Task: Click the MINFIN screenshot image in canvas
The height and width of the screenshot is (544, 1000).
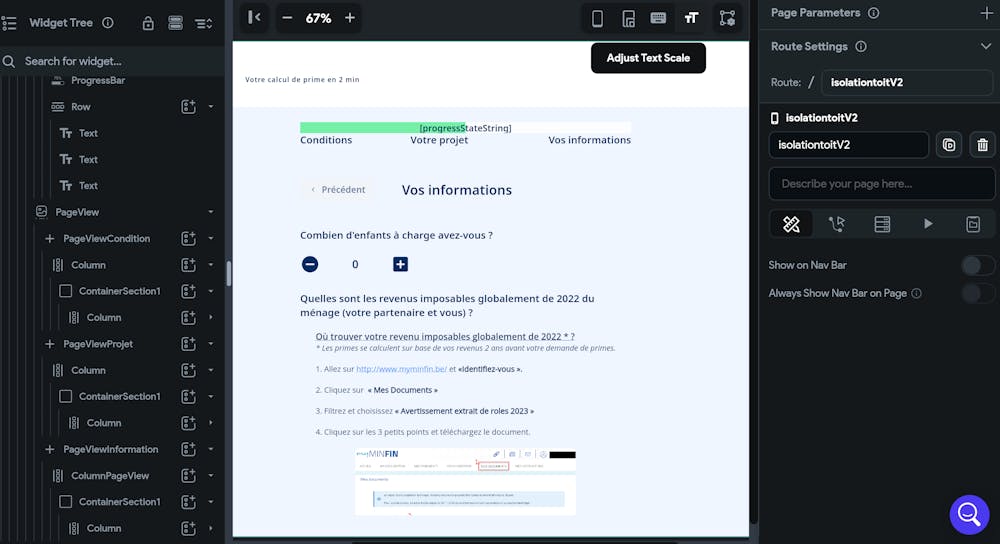Action: point(466,482)
